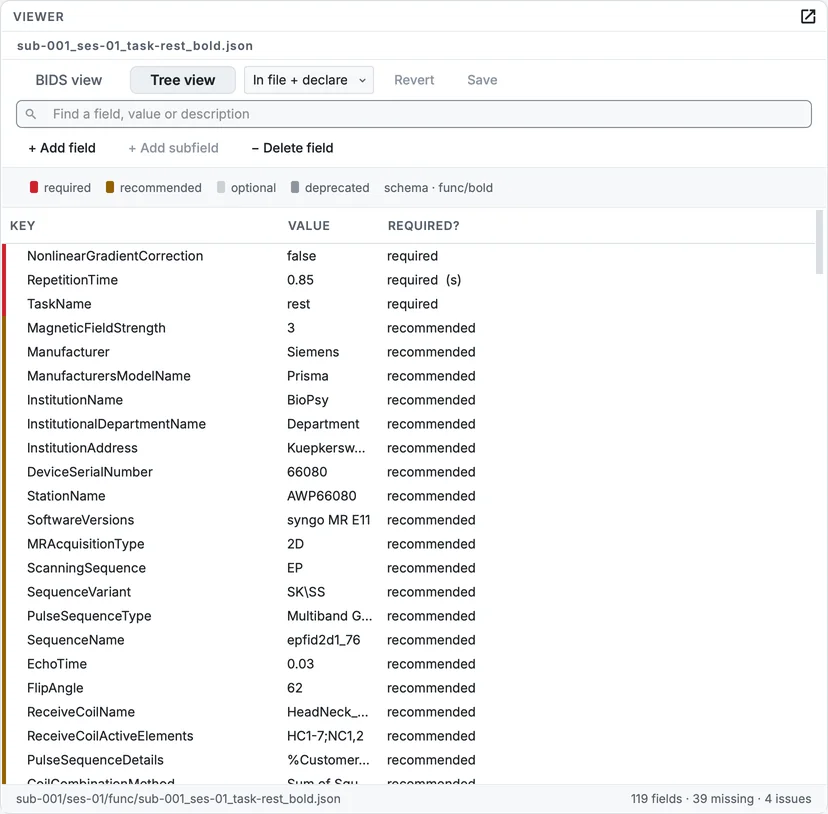This screenshot has width=828, height=814.
Task: Select the InstitutionalDepartmentName field
Action: [116, 424]
